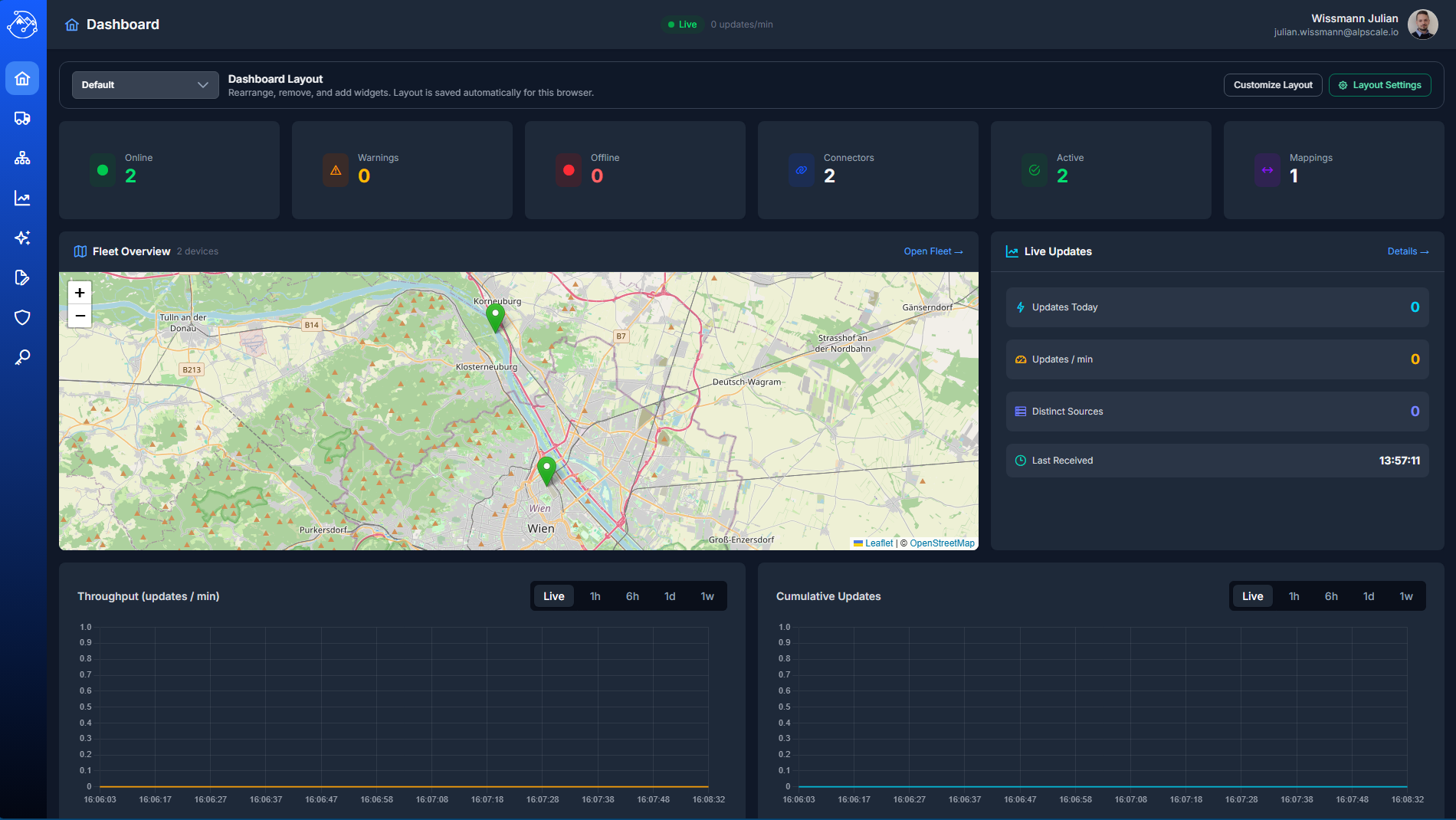This screenshot has height=820, width=1456.
Task: Click the user name Wissmann Julian
Action: 1355,18
